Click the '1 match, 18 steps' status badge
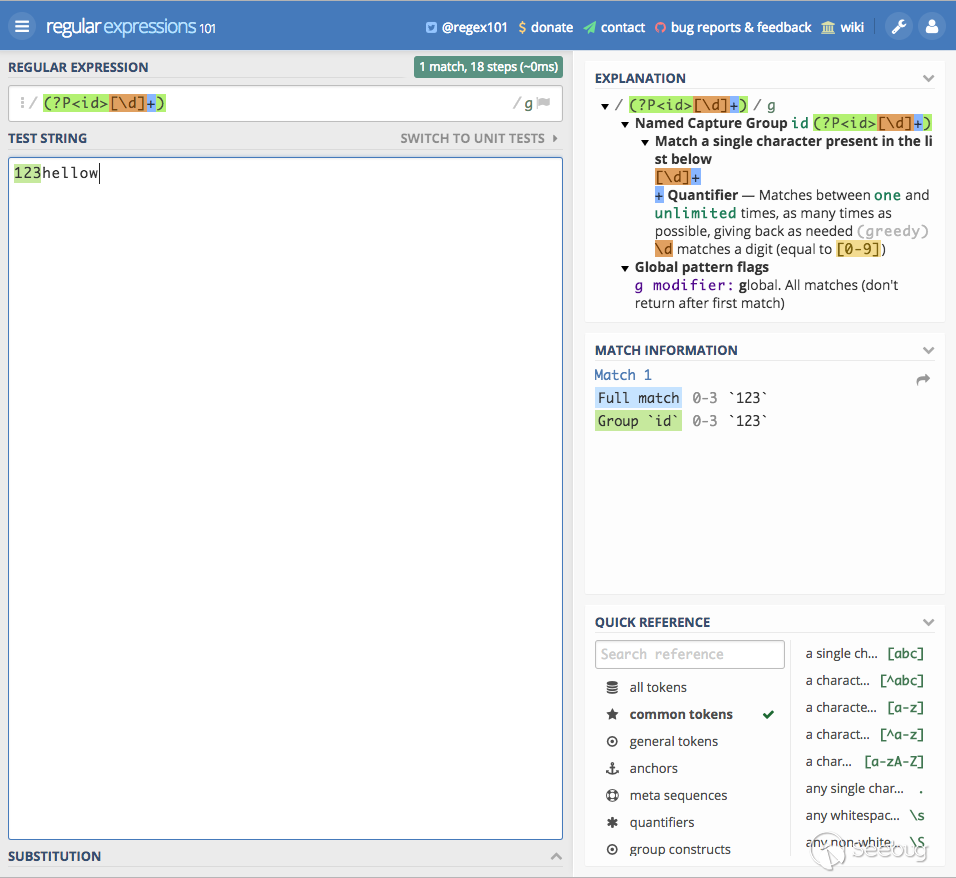 [488, 67]
